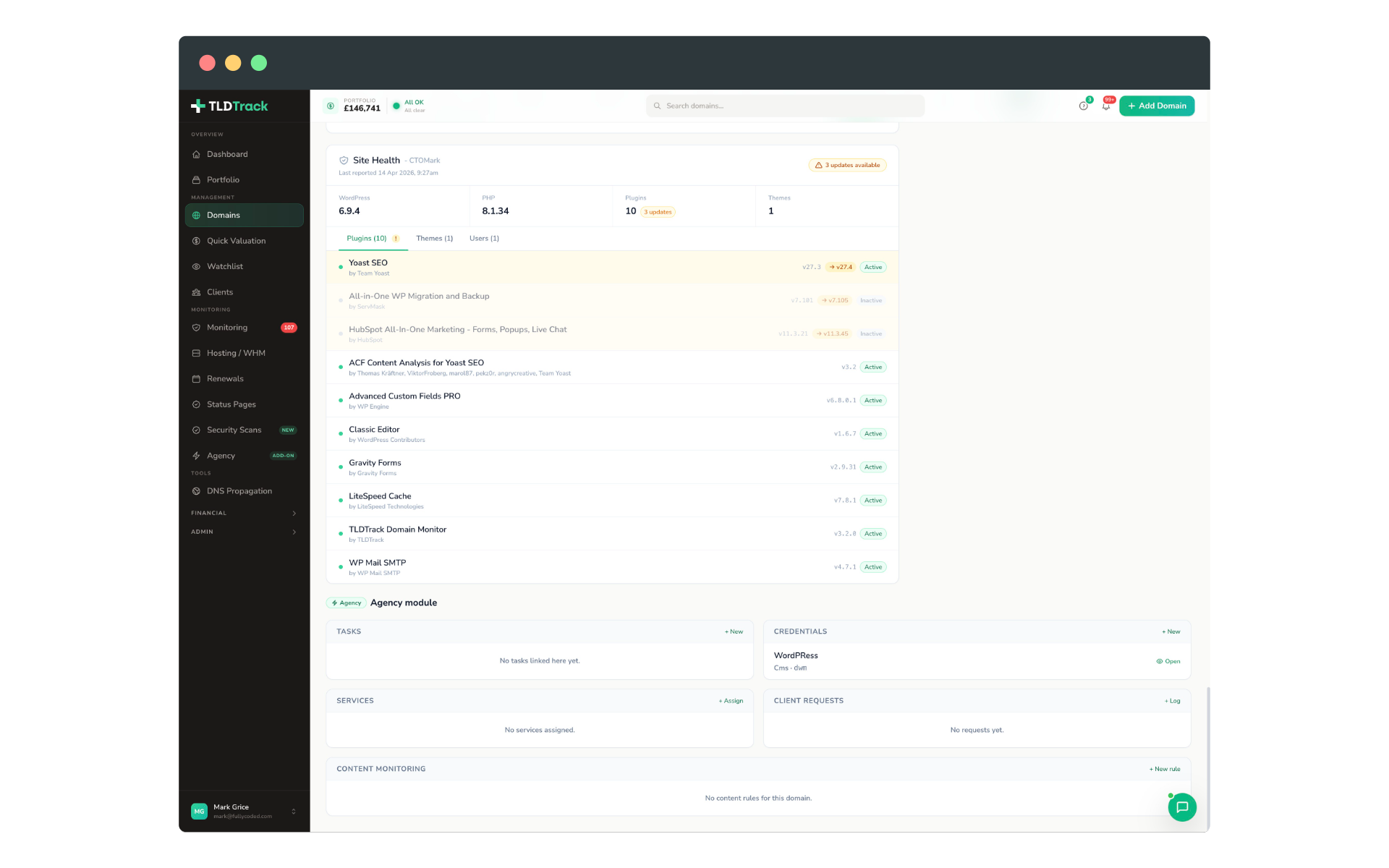Open the Agency lightning bolt sidebar icon
This screenshot has height=868, width=1389.
(196, 456)
